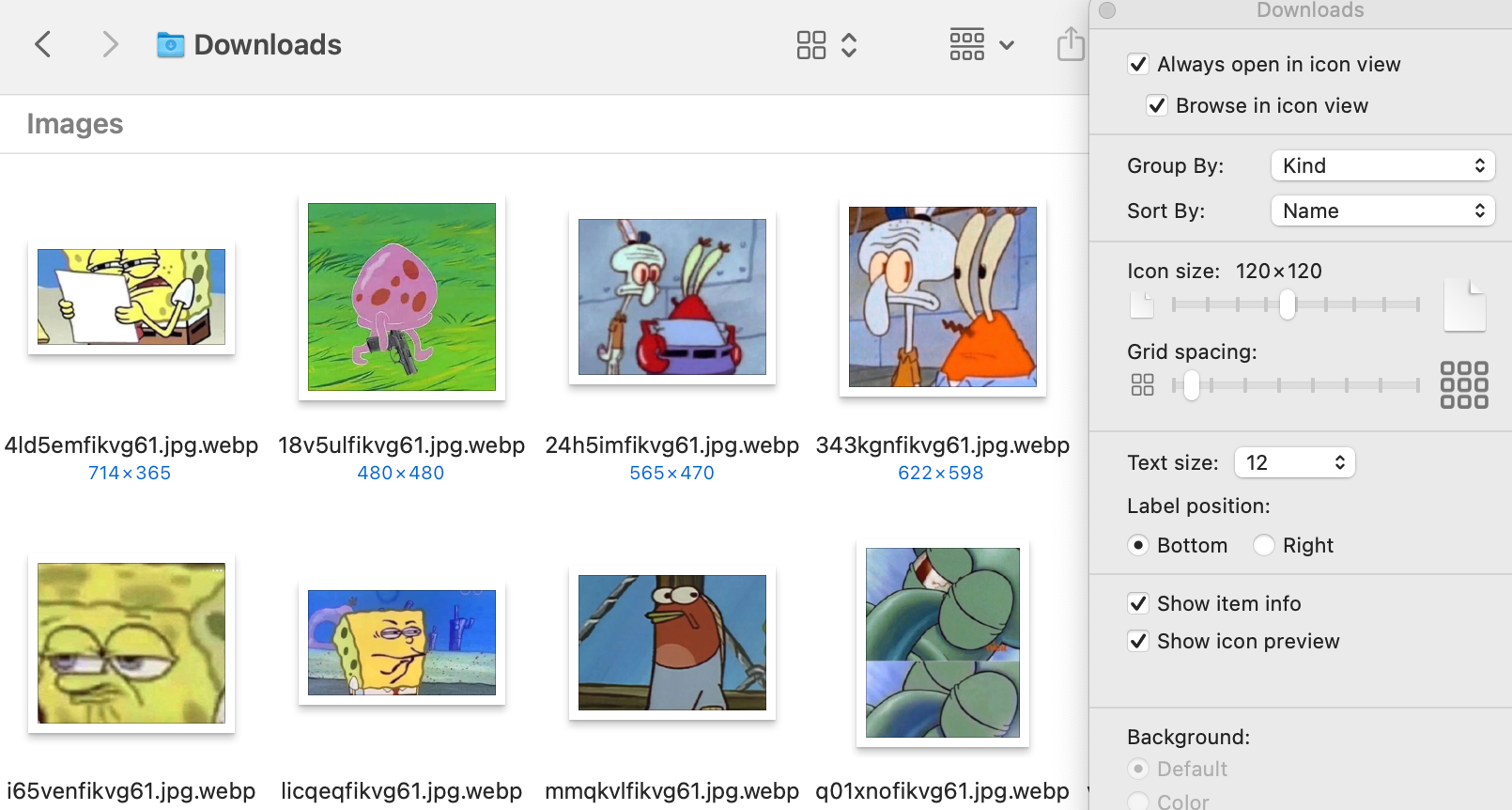Click the 622×598 dimensions label

(941, 474)
